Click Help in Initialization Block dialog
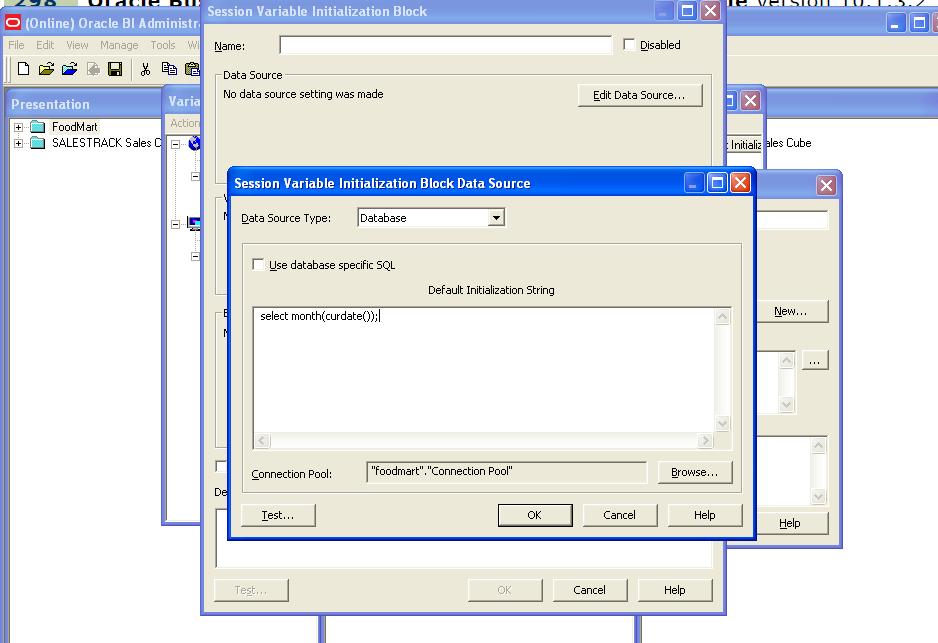This screenshot has height=643, width=938. tap(675, 590)
